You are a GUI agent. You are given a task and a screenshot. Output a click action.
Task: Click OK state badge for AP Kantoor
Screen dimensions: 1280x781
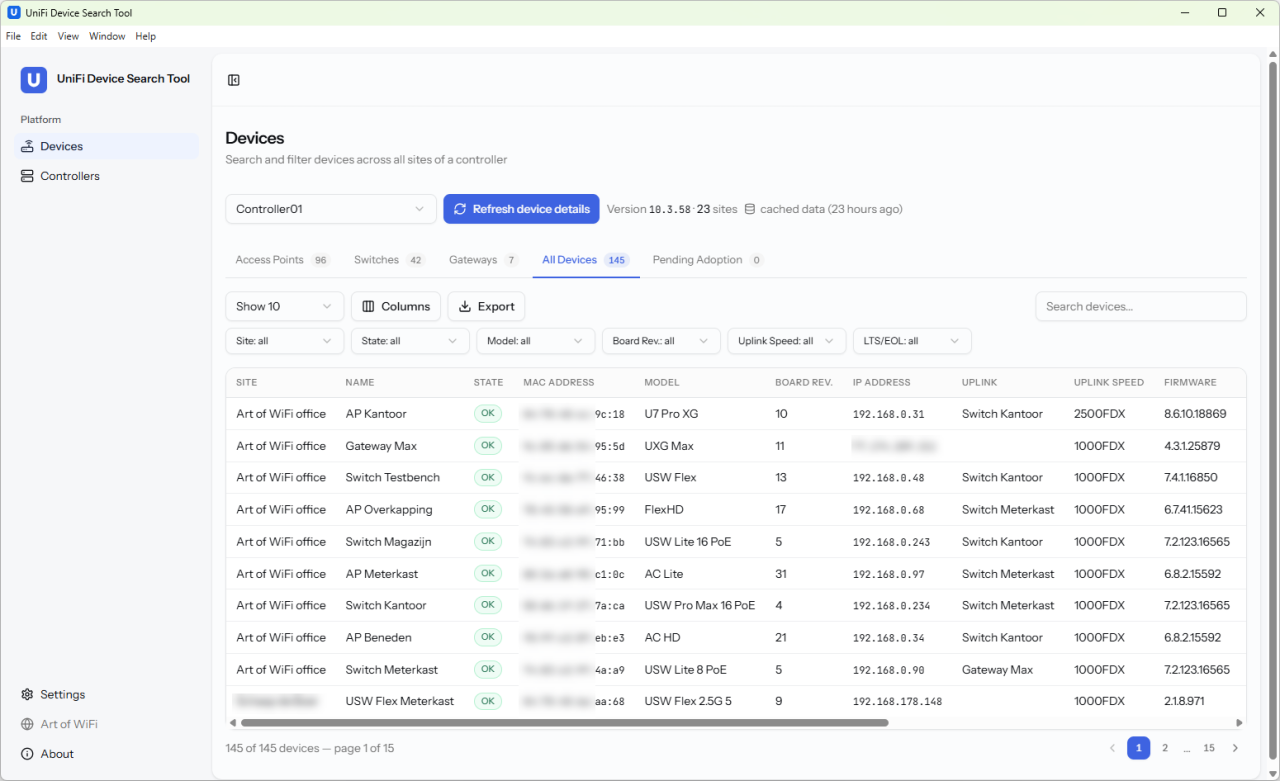[488, 413]
